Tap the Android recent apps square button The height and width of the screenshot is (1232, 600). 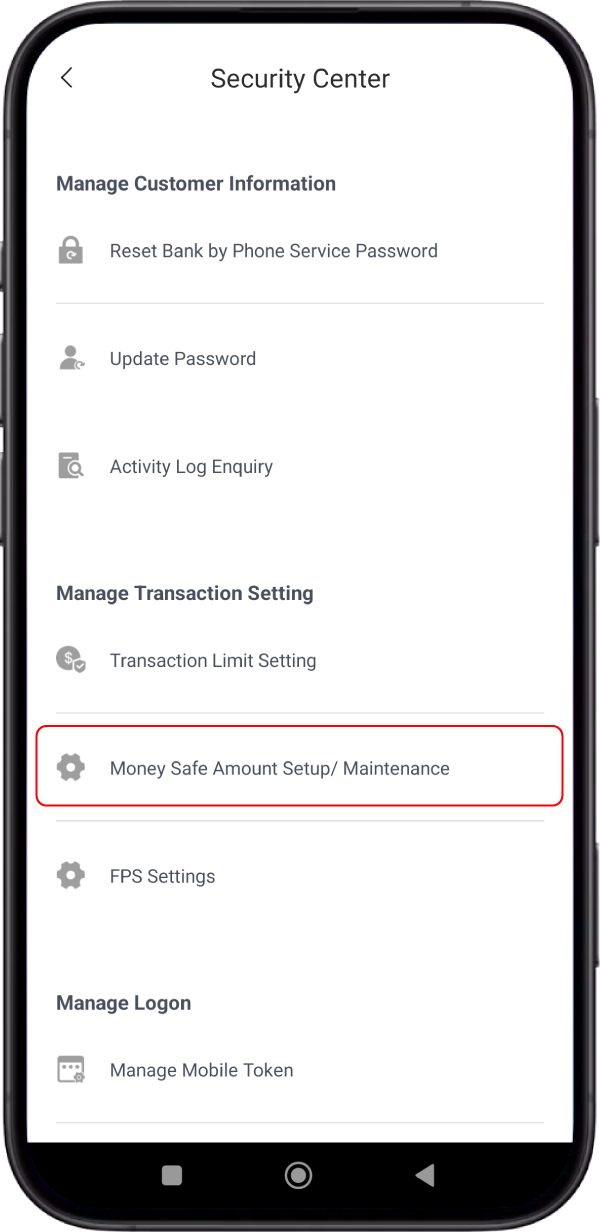(x=172, y=1176)
